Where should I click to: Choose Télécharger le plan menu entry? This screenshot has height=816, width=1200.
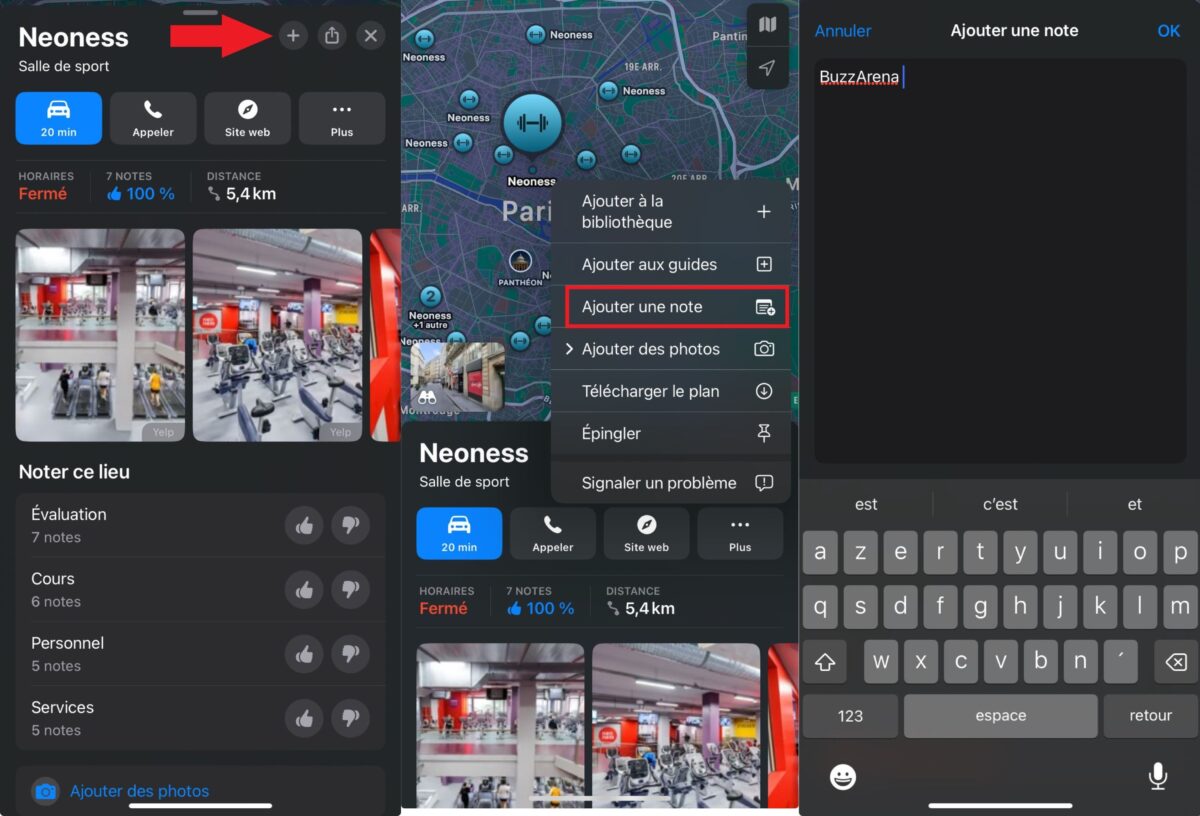tap(671, 391)
